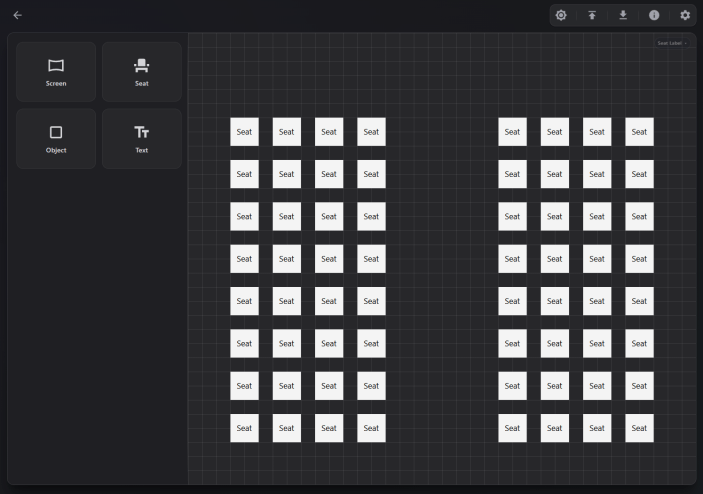Click the upload arrow icon
703x494 pixels.
(592, 15)
